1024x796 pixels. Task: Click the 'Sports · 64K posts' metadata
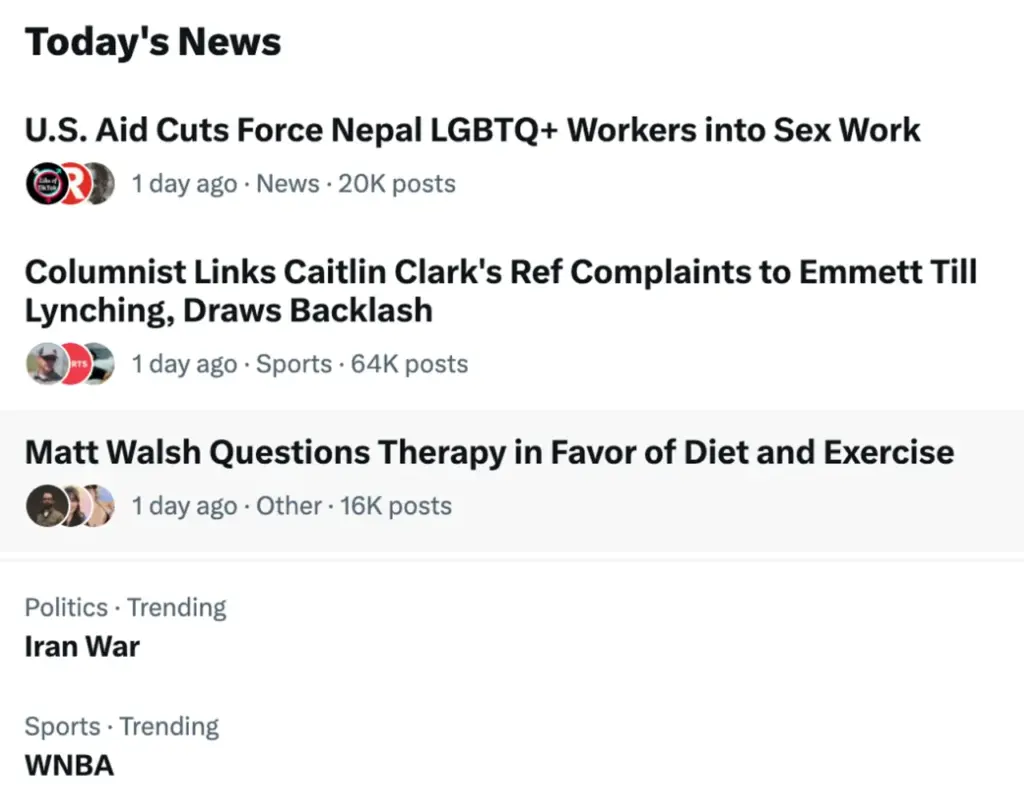(362, 364)
